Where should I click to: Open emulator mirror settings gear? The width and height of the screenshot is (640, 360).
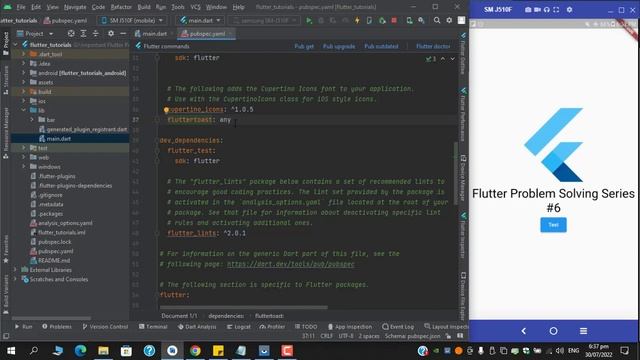point(569,9)
